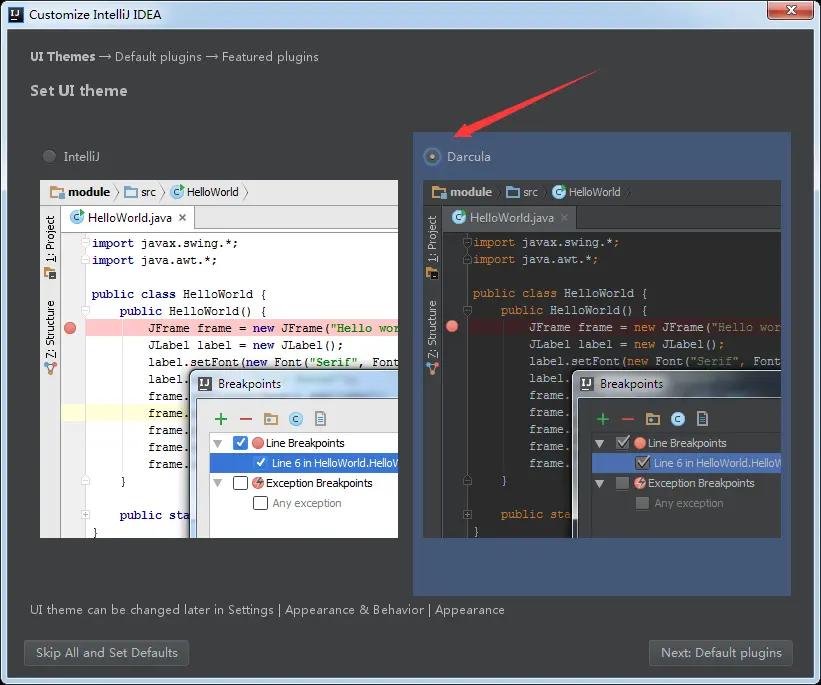Open the 1: Project tool tab in light preview
The image size is (821, 685).
[50, 238]
